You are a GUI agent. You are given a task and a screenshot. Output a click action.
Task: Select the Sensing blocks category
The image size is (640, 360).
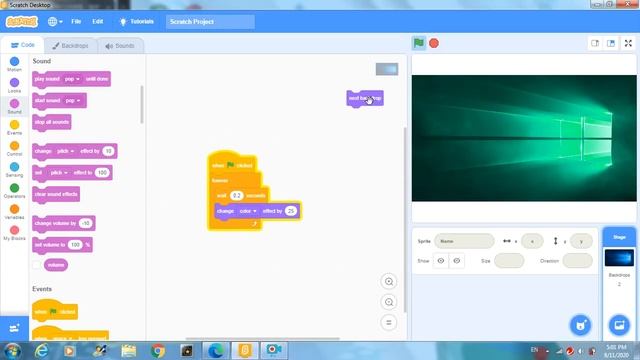tap(14, 170)
